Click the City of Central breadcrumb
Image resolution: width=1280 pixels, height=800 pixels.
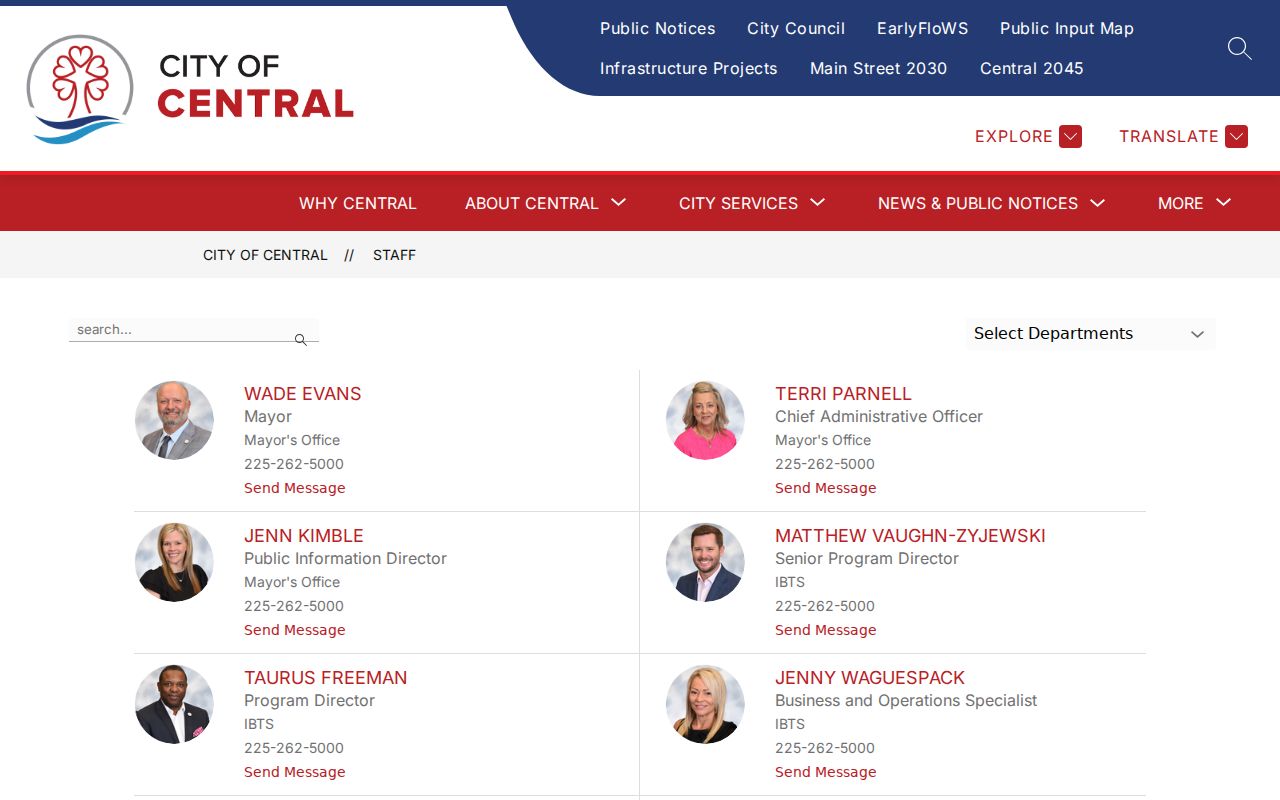pos(265,255)
